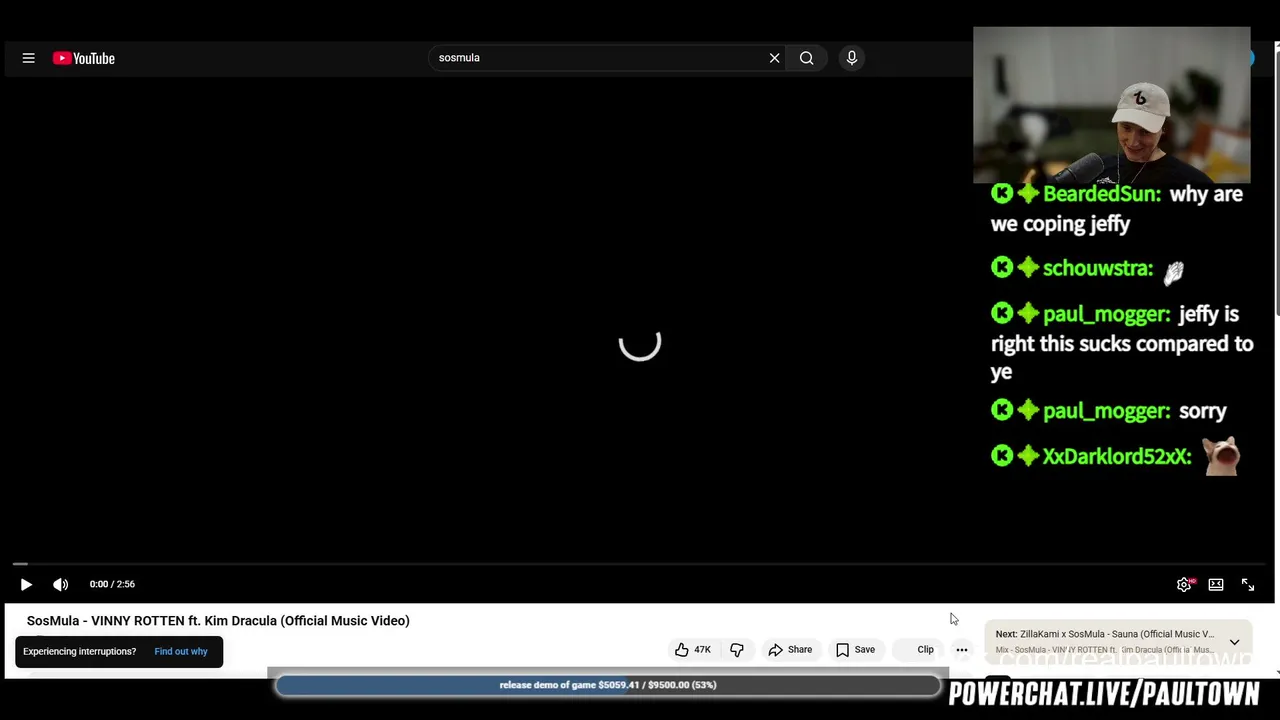Open the YouTube guide hamburger menu
Image resolution: width=1280 pixels, height=720 pixels.
28,58
